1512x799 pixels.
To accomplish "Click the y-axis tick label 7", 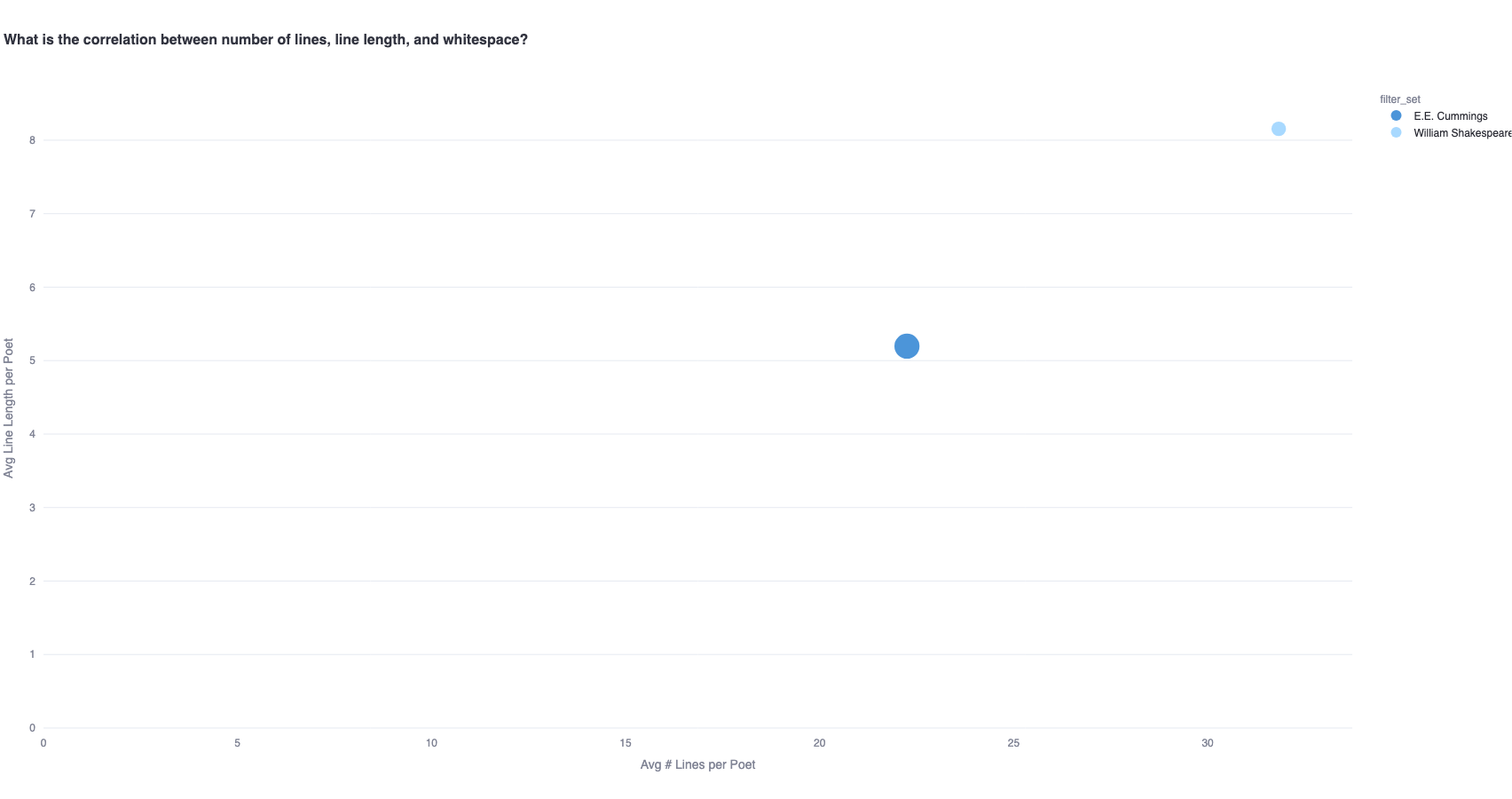I will [x=32, y=214].
